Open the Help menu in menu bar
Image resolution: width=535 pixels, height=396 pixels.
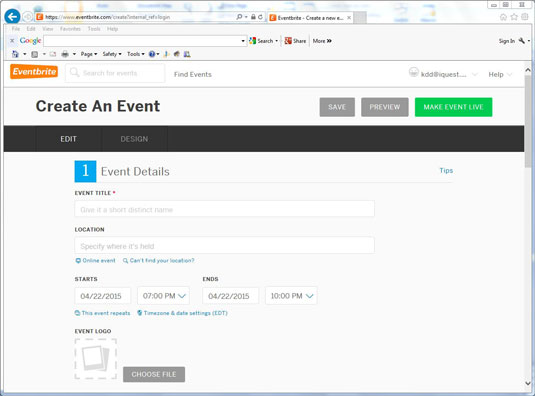click(112, 29)
